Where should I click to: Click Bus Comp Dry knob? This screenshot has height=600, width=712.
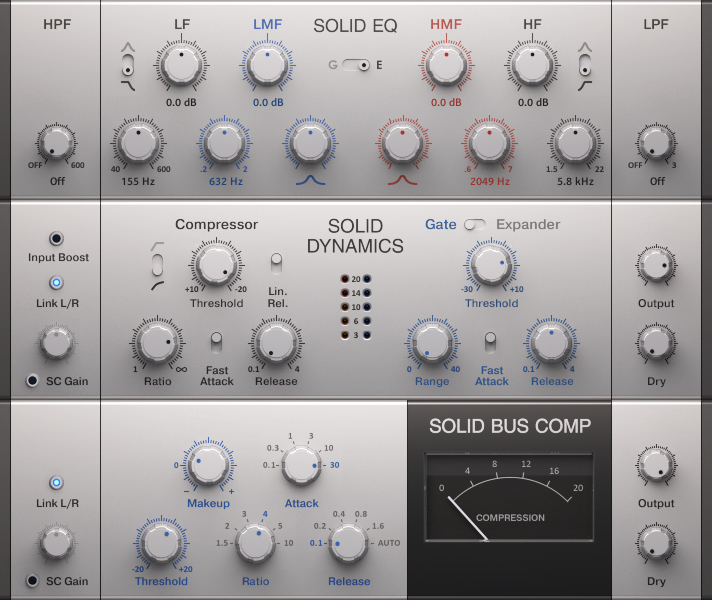tap(656, 543)
